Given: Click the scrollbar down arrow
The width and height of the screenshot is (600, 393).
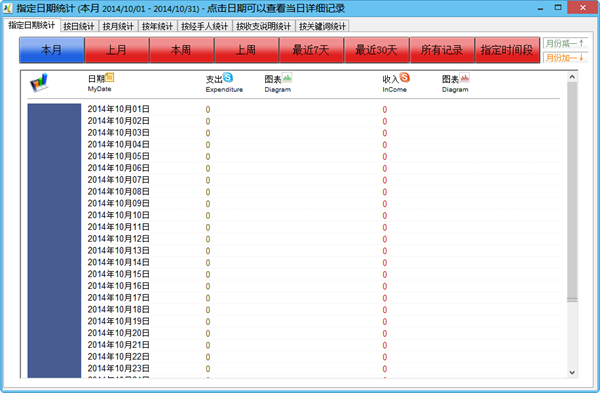Looking at the screenshot, I should point(572,372).
